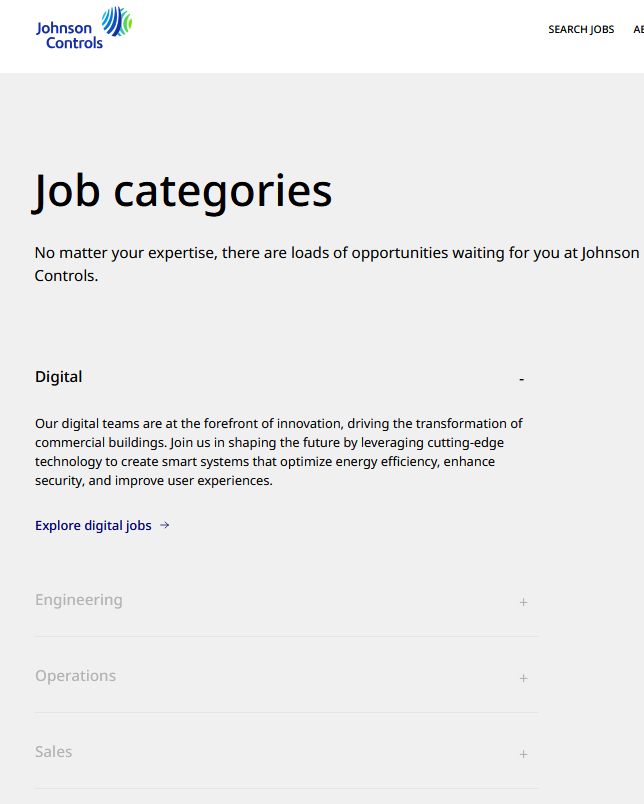Viewport: 644px width, 804px height.
Task: Click the divider line above the Sales section
Action: [x=286, y=714]
